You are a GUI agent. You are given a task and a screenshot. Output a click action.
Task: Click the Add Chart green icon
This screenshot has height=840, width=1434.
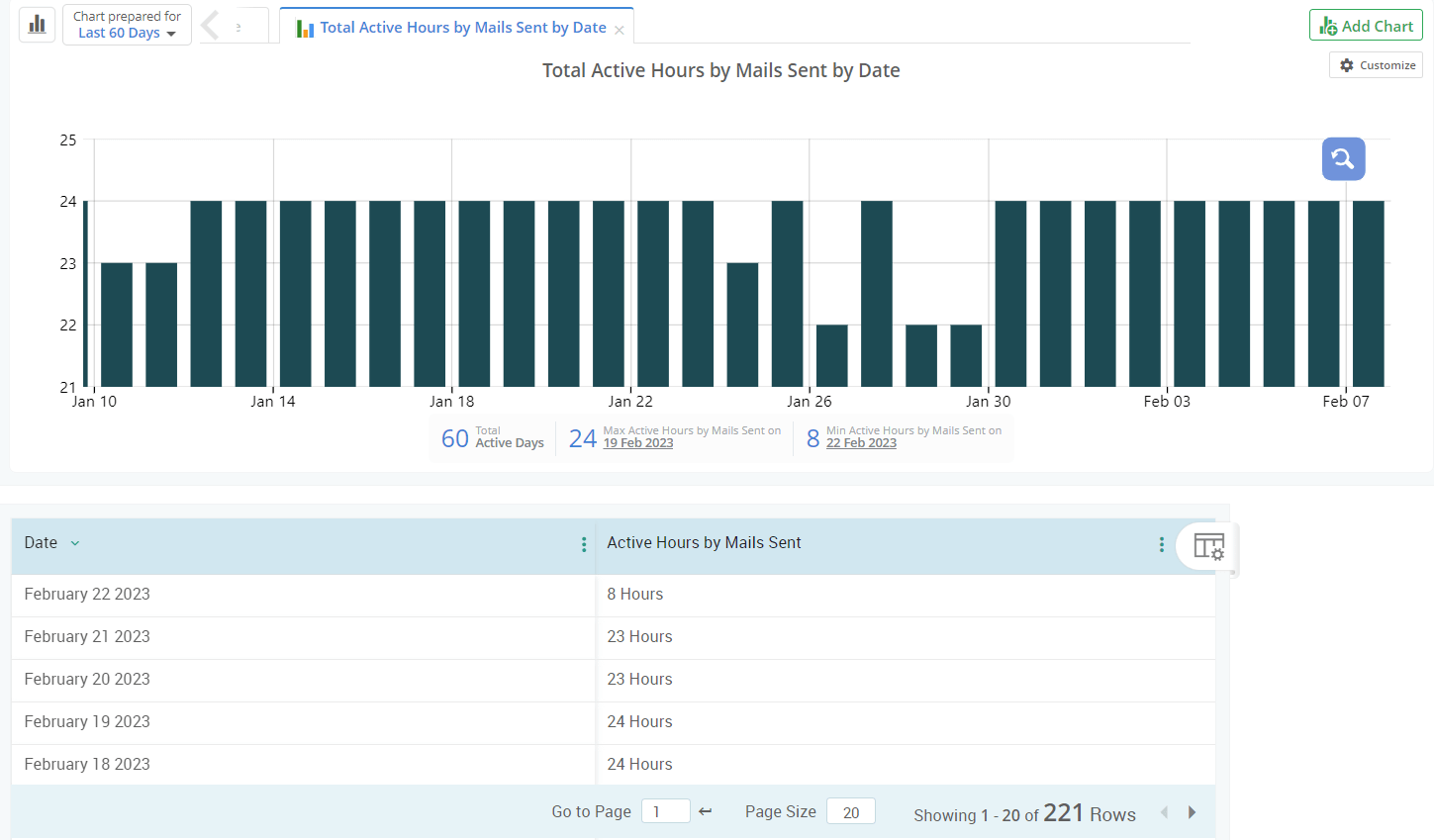coord(1326,25)
